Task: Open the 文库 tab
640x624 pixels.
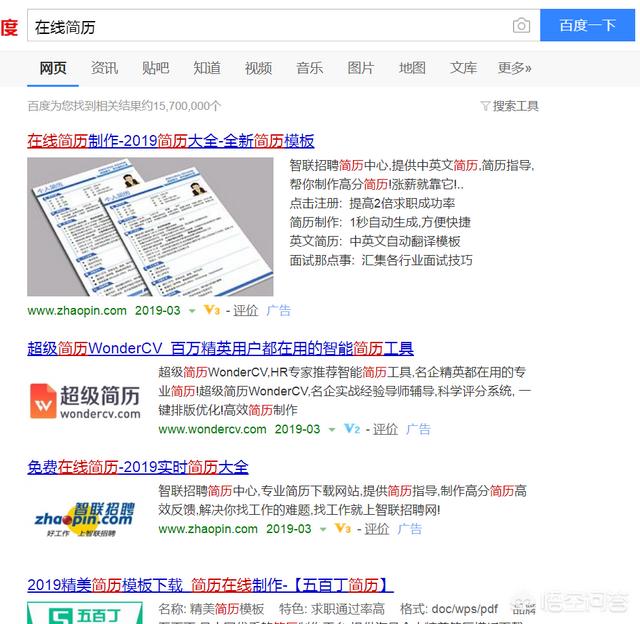Action: 464,68
